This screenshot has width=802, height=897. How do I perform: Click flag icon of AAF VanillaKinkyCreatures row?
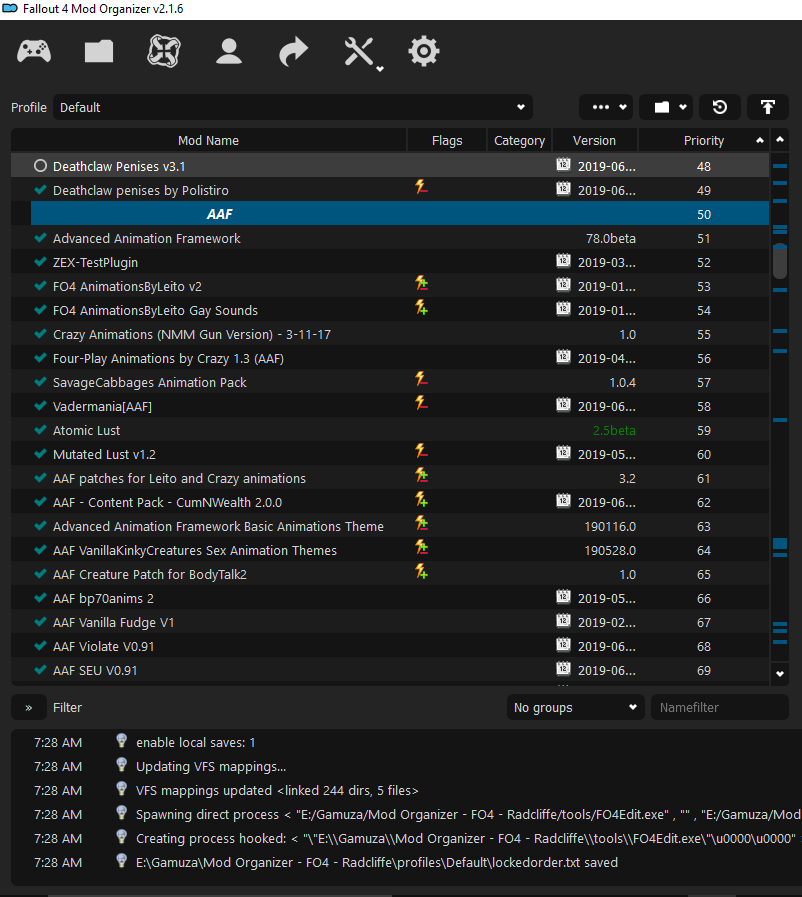(x=422, y=547)
